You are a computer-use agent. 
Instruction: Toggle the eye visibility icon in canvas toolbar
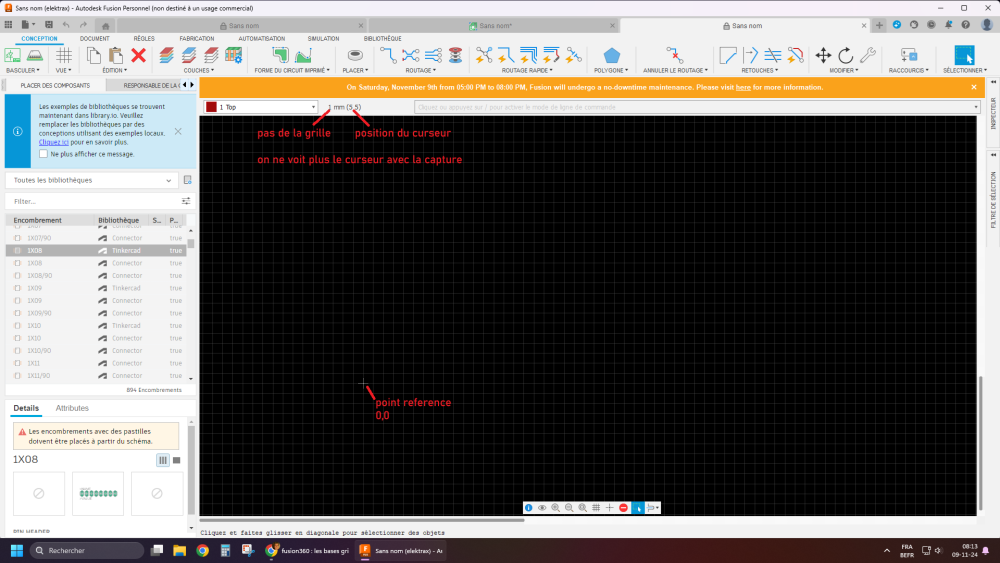click(542, 508)
